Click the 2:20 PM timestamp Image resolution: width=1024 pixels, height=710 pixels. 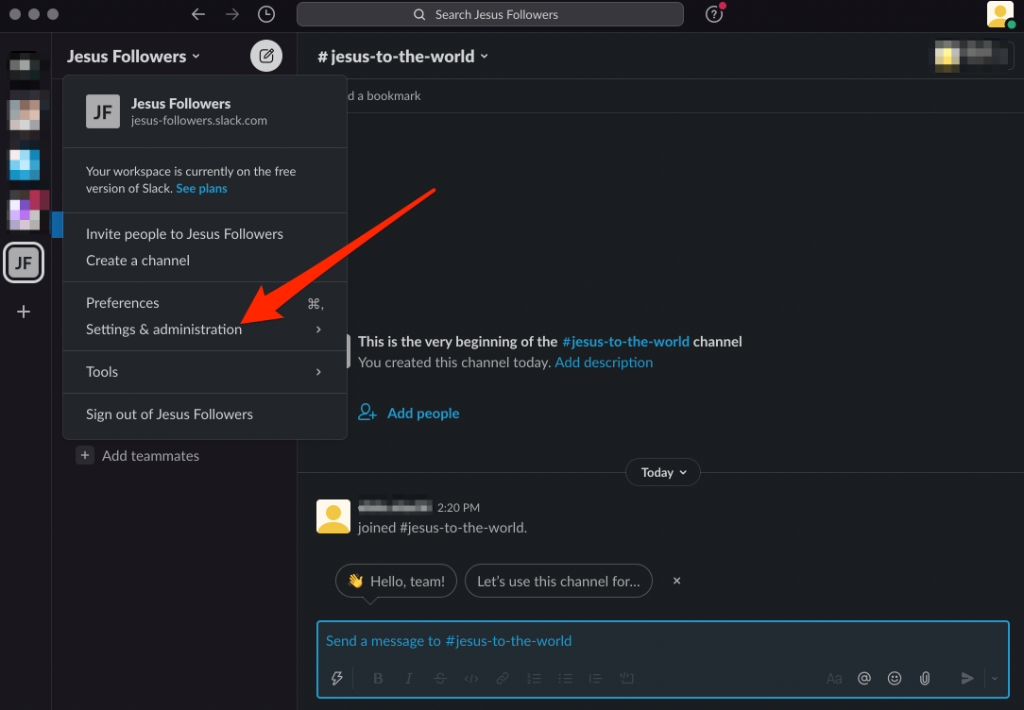click(458, 508)
